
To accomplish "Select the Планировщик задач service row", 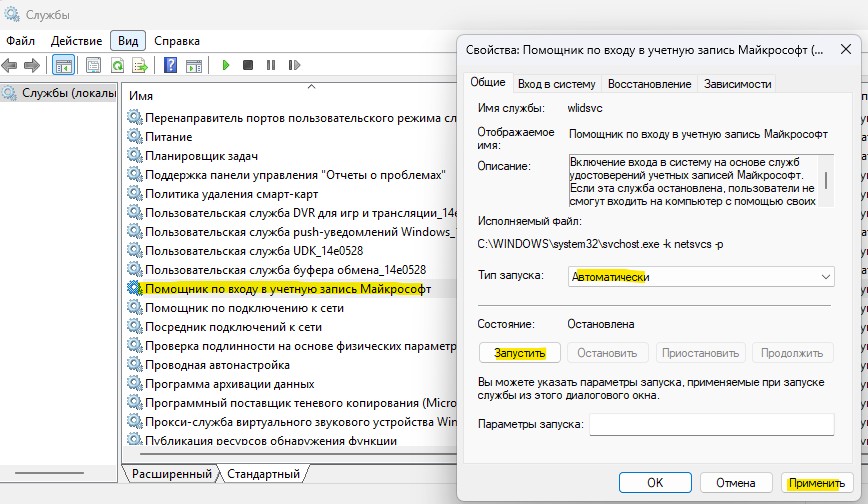I will 291,156.
